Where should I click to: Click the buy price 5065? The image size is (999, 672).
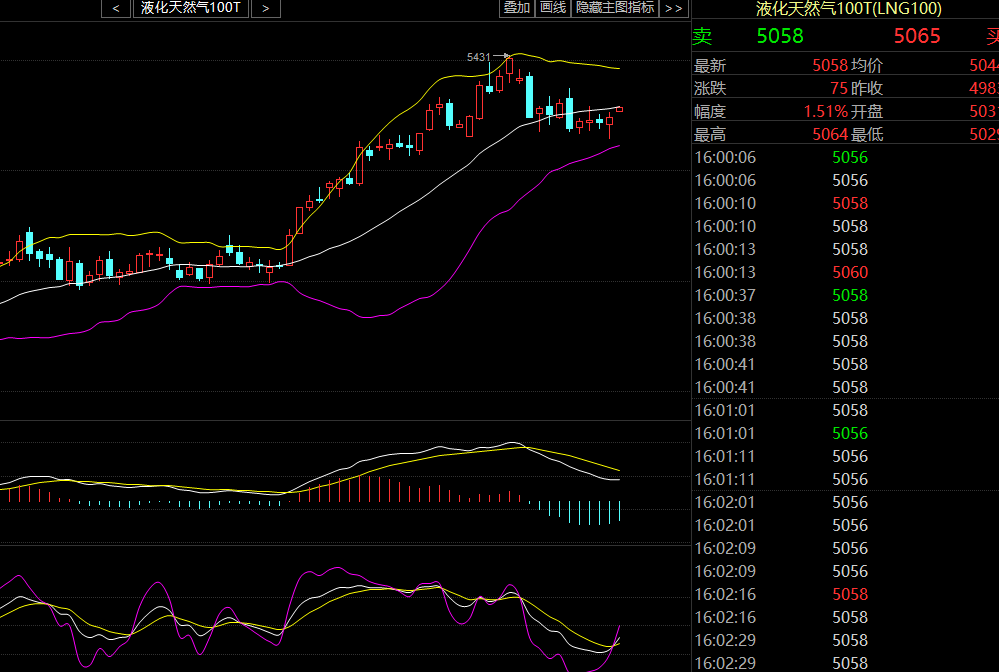917,36
